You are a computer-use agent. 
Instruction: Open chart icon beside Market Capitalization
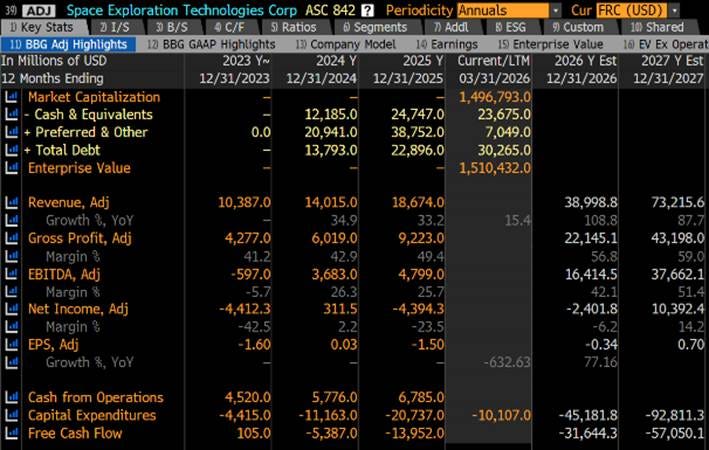point(11,97)
